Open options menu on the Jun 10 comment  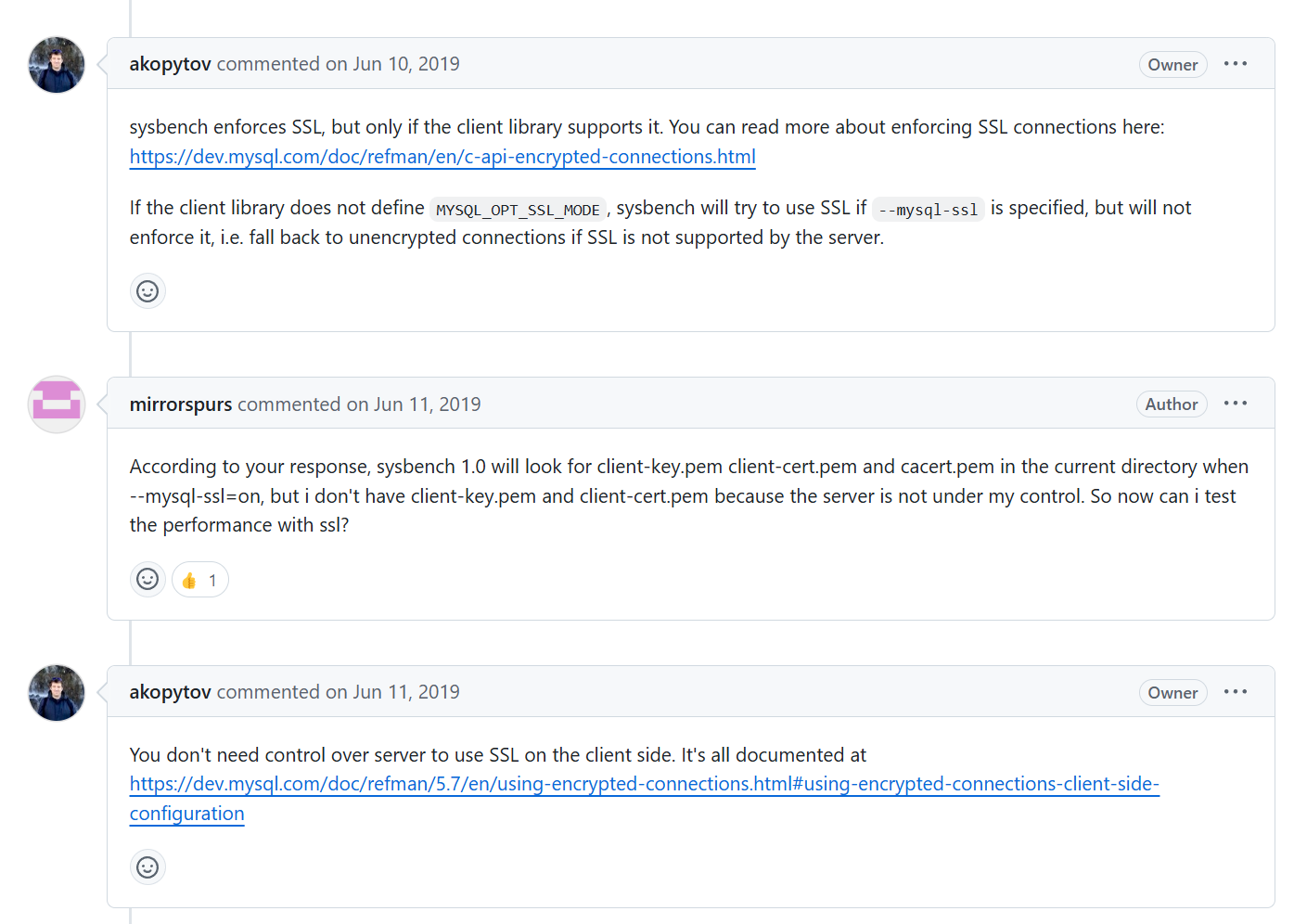1235,64
